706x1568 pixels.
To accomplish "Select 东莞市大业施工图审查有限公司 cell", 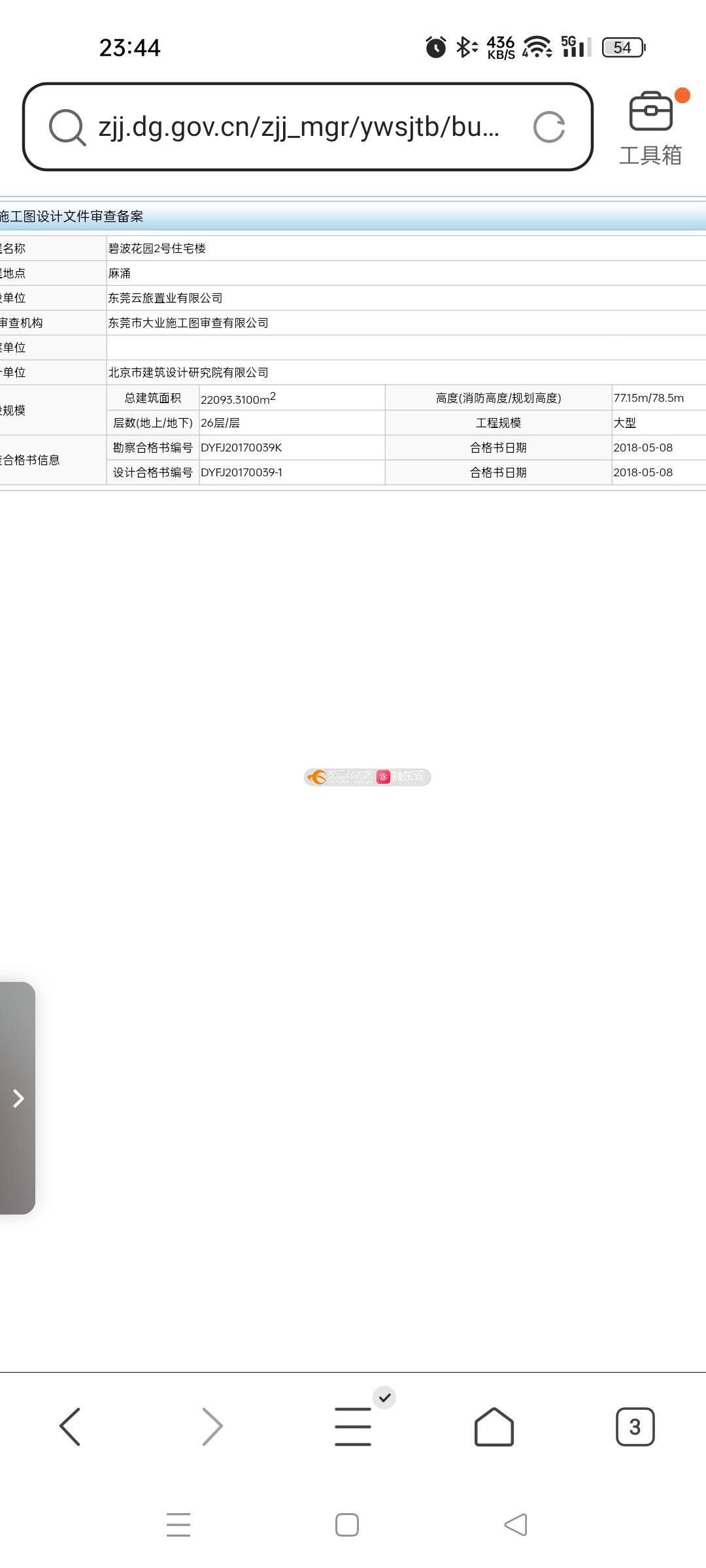I will (188, 323).
